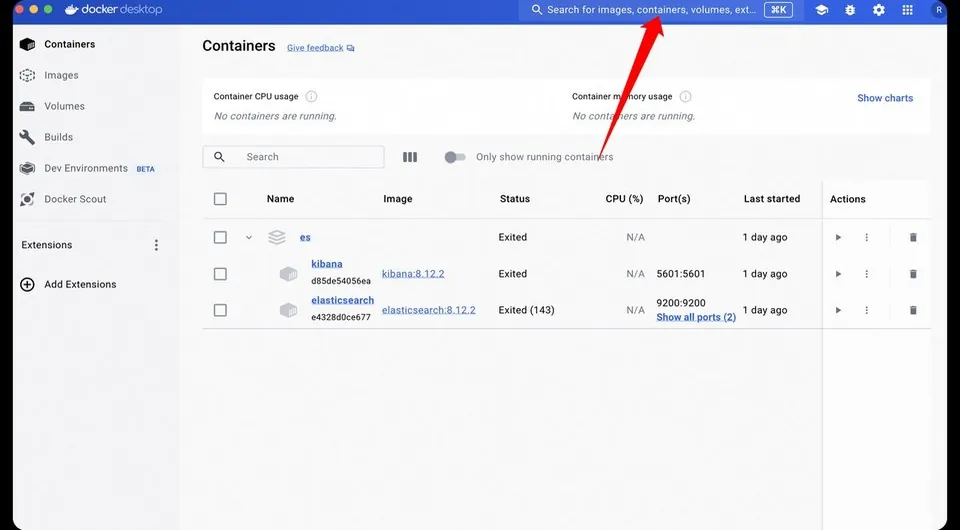The width and height of the screenshot is (960, 530).
Task: Delete the kibana container
Action: pos(913,274)
